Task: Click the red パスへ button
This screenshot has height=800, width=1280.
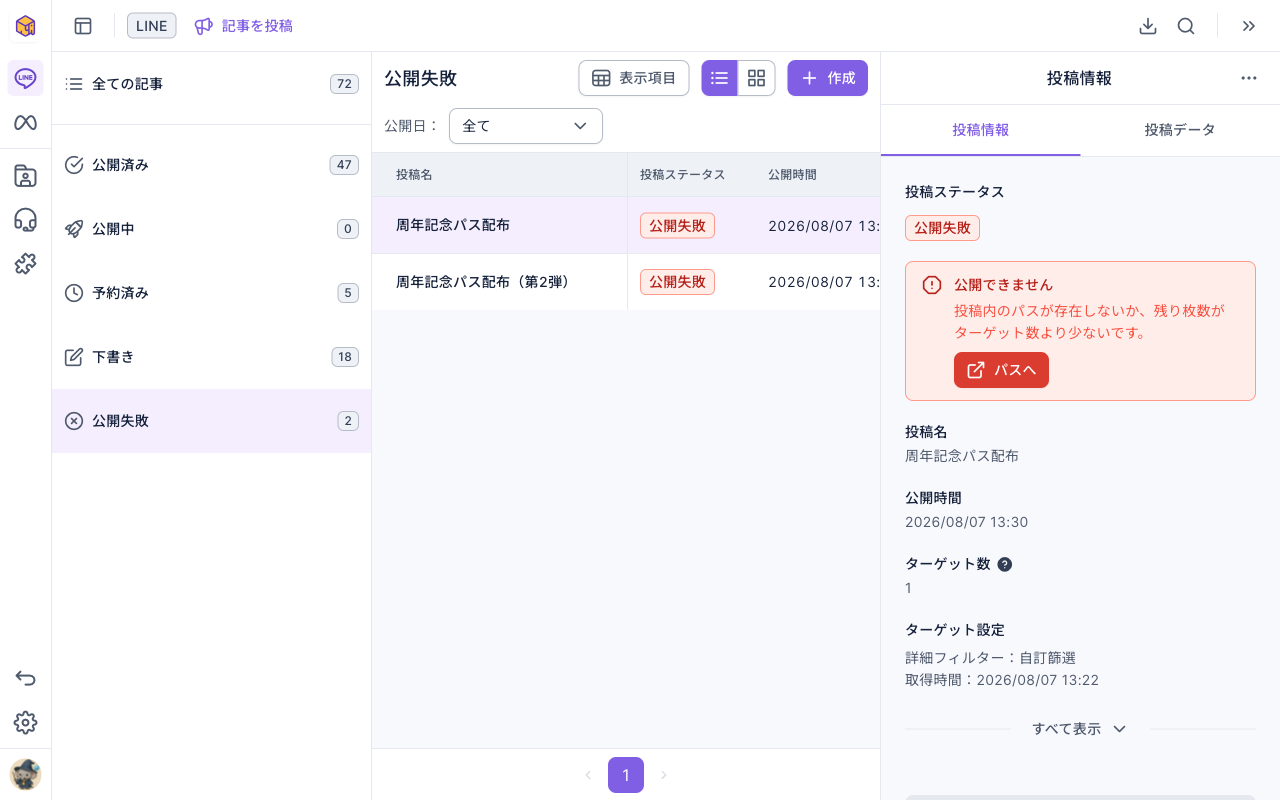Action: click(x=1001, y=370)
